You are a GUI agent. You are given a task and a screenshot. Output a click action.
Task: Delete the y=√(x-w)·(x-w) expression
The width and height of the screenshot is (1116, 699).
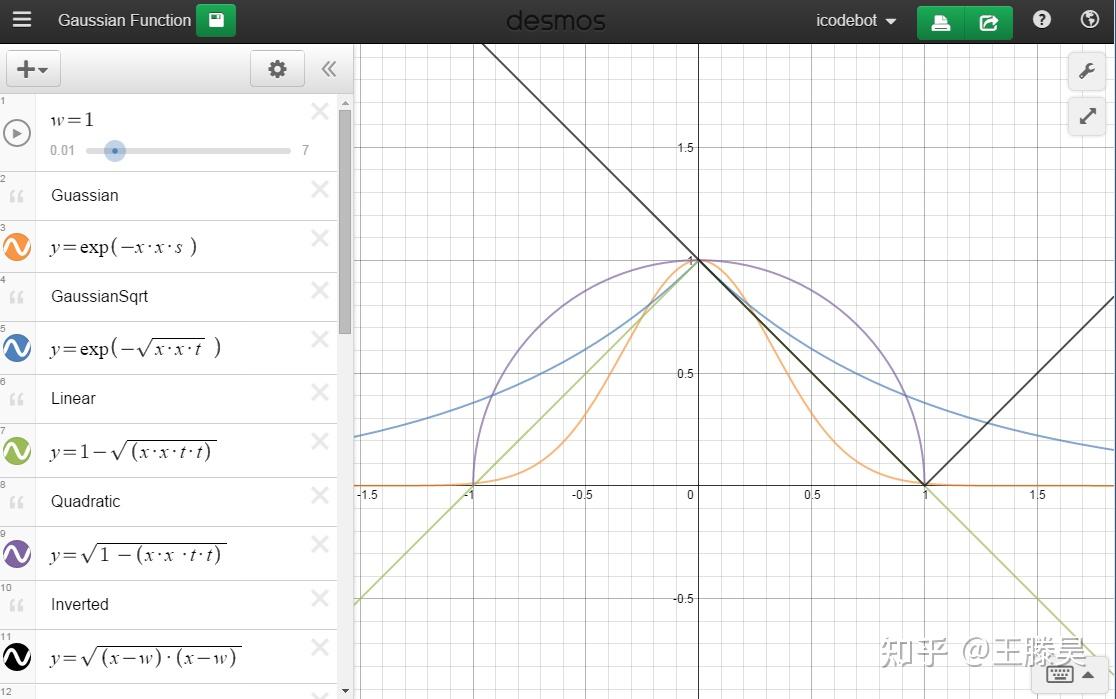[x=320, y=647]
